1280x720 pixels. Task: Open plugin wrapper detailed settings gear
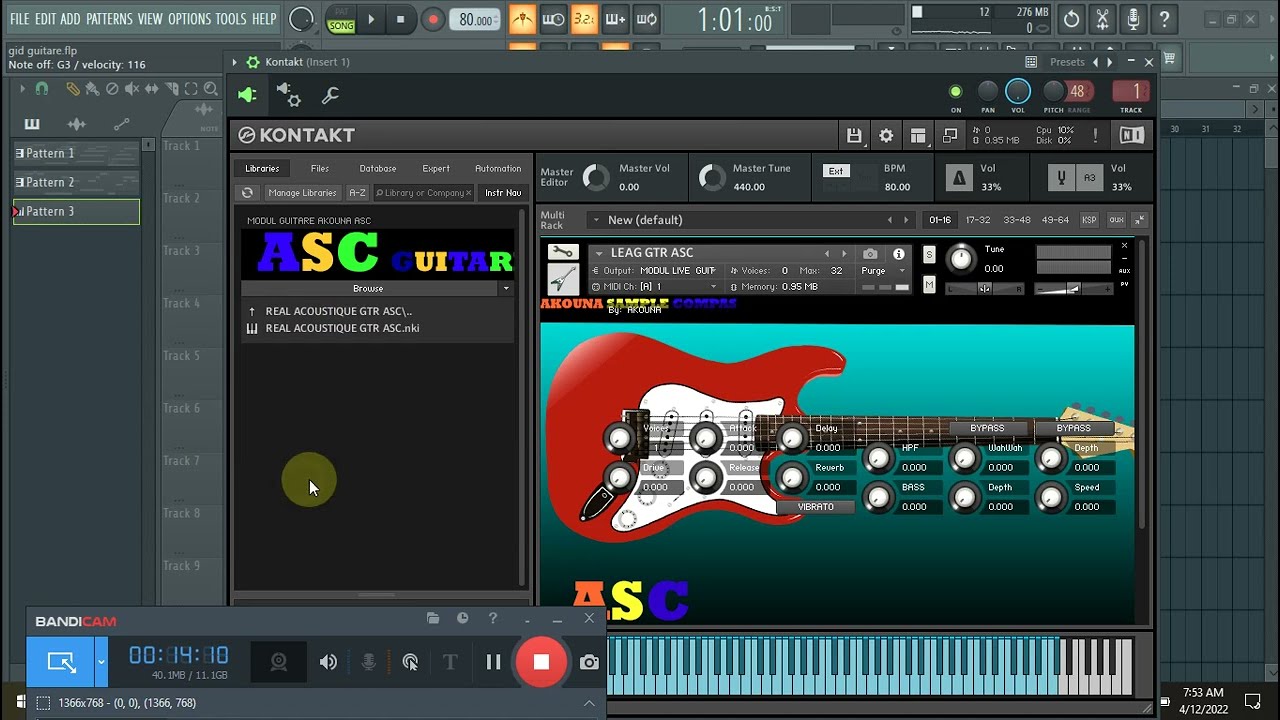(288, 95)
